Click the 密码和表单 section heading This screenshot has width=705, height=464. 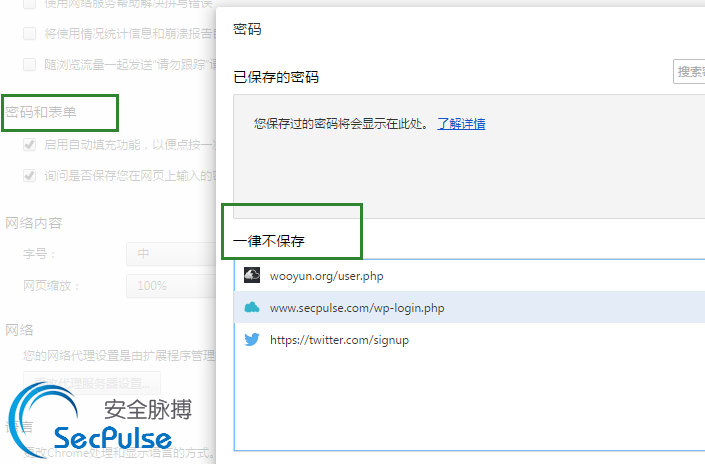pos(41,112)
